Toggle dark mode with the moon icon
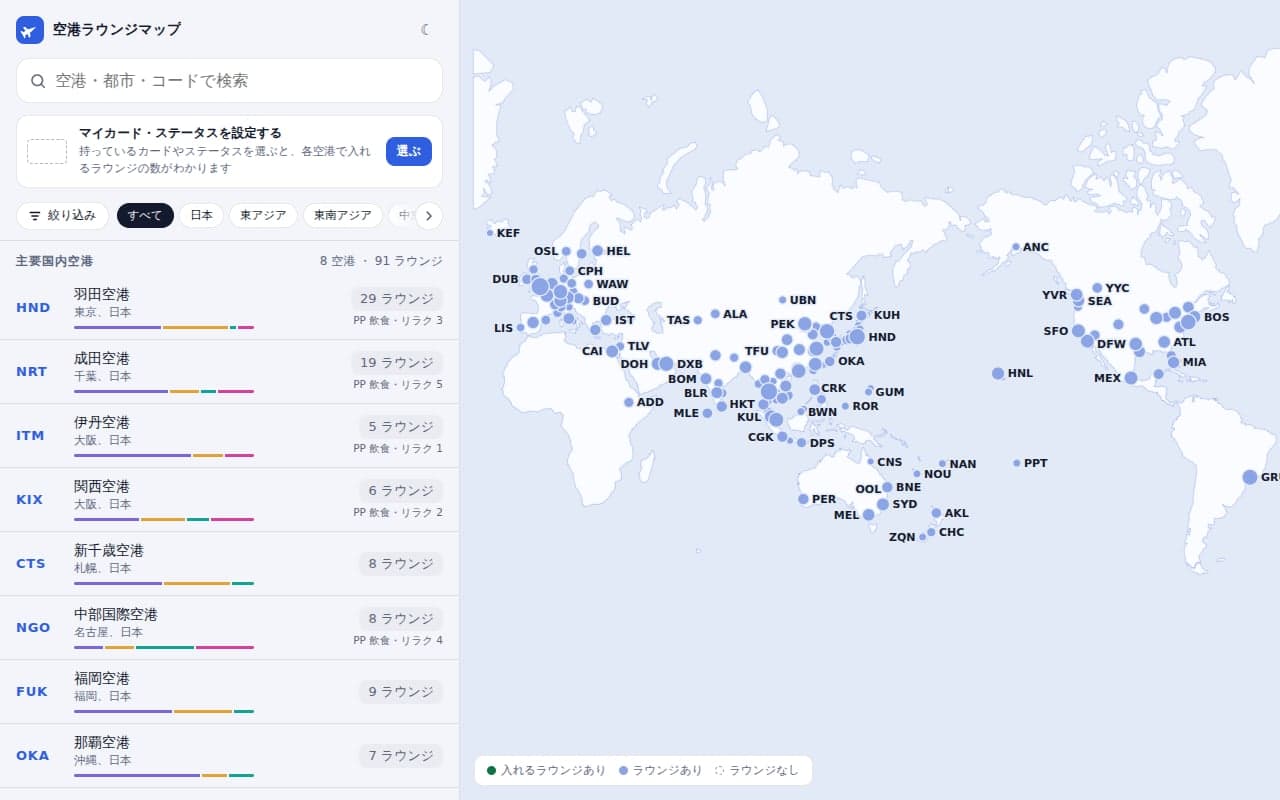 point(426,30)
